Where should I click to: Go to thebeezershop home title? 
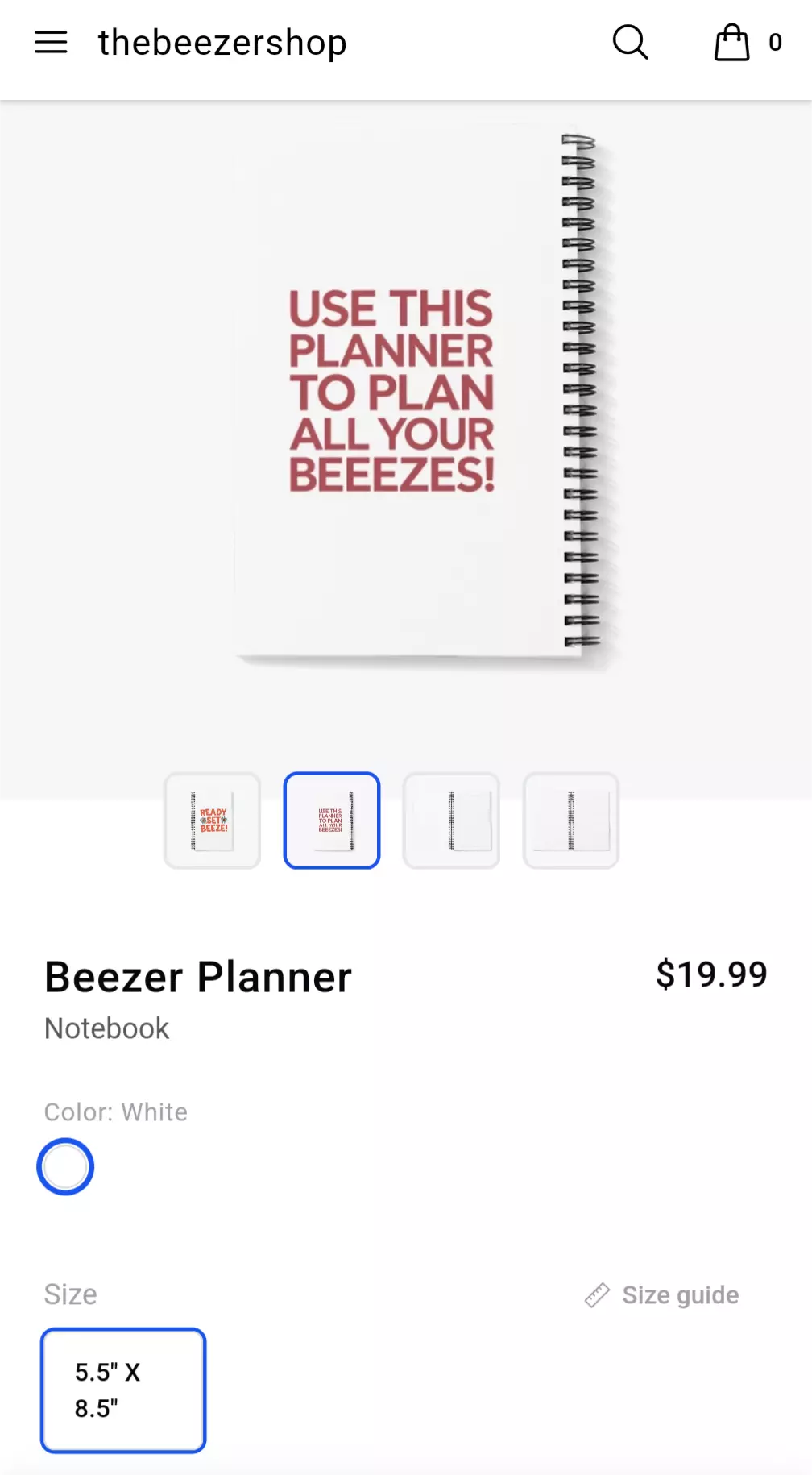[x=222, y=42]
